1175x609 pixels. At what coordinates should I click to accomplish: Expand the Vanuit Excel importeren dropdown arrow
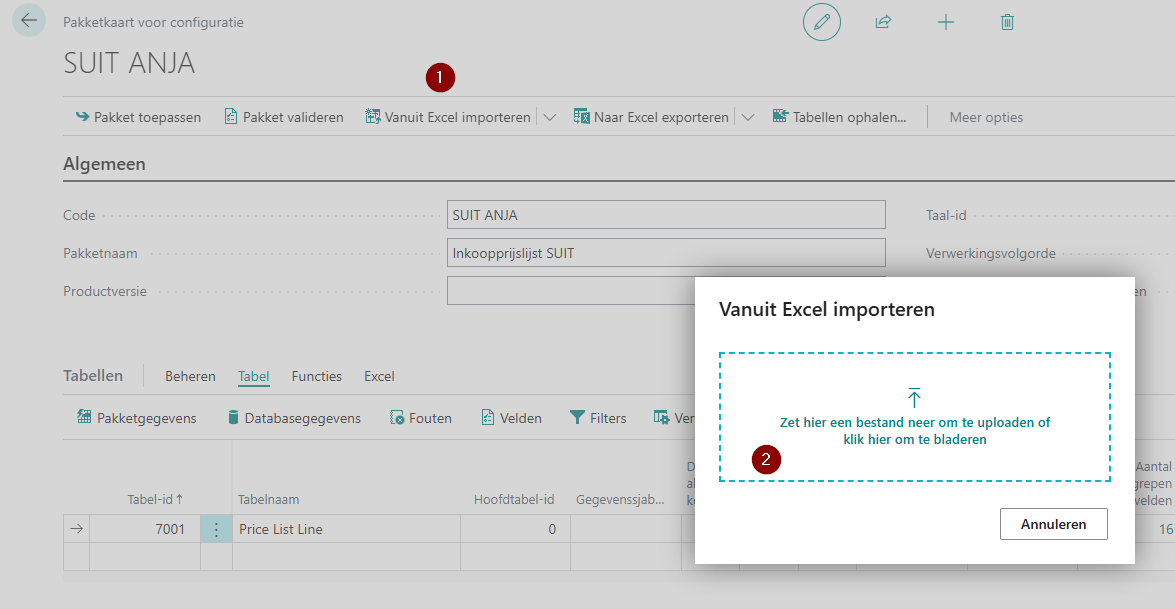coord(550,117)
